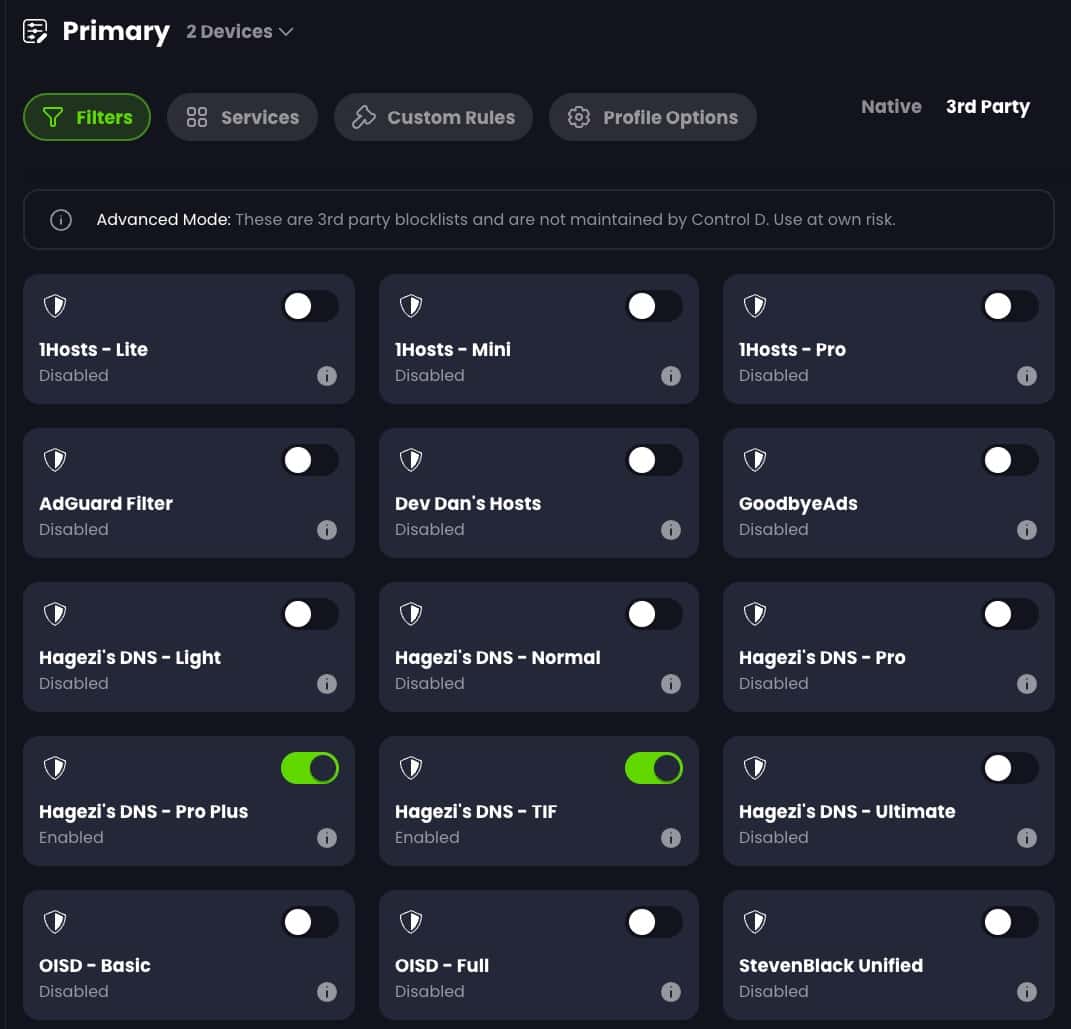The image size is (1071, 1029).
Task: Click the Advanced Mode notice text
Action: pos(496,220)
